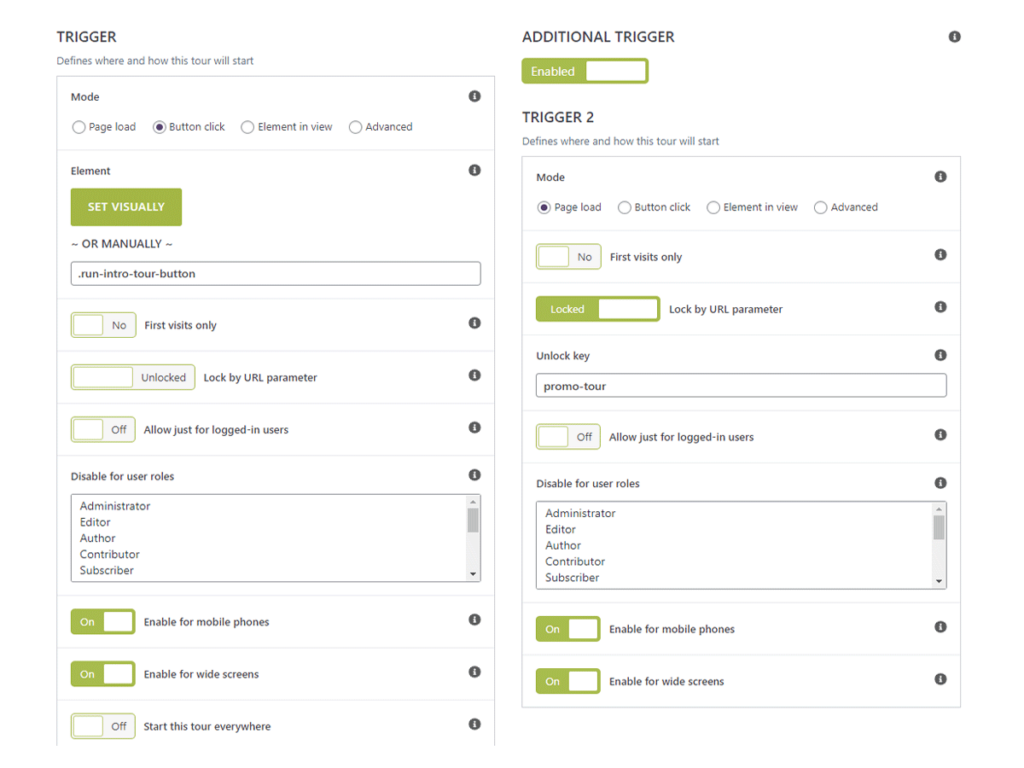Click the .run-intro-tour-button element field

[x=275, y=273]
